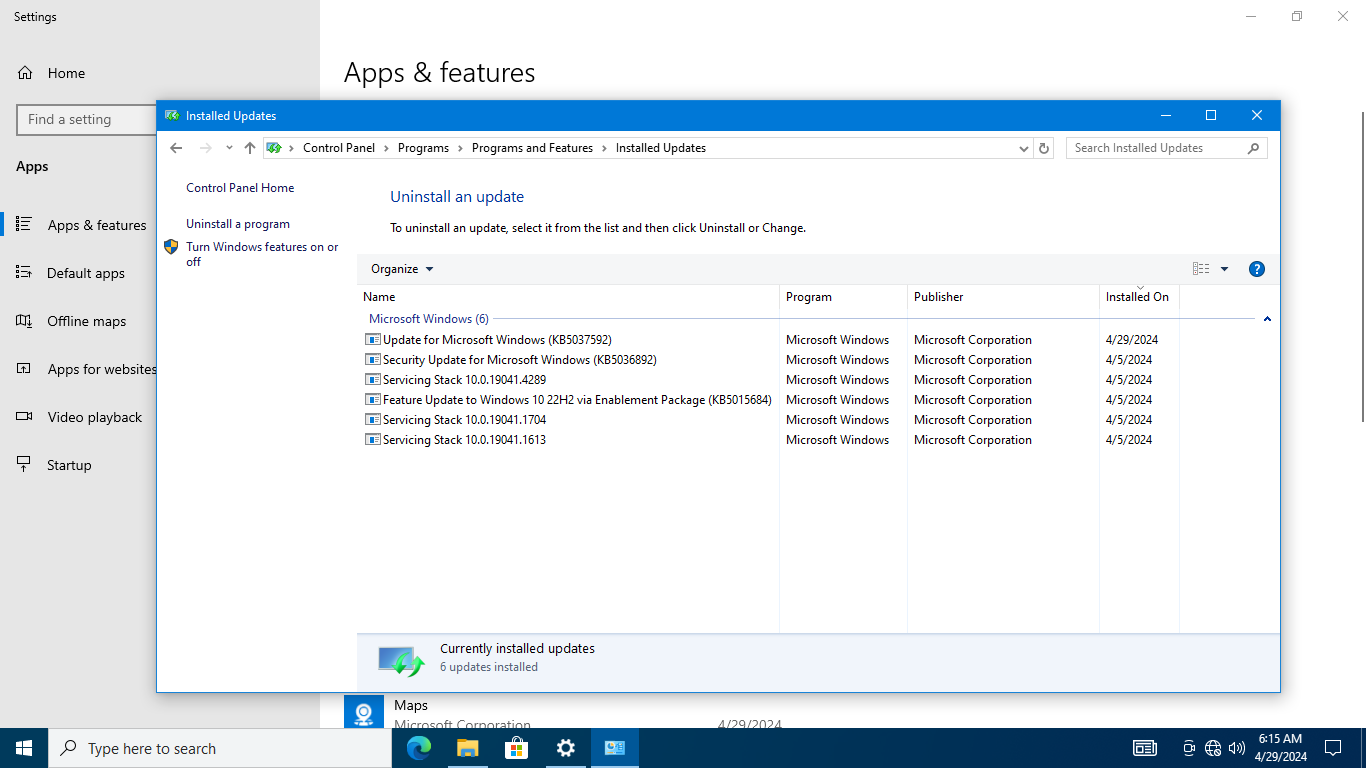Click the search magnifier in Installed Updates
The image size is (1366, 768).
point(1253,148)
